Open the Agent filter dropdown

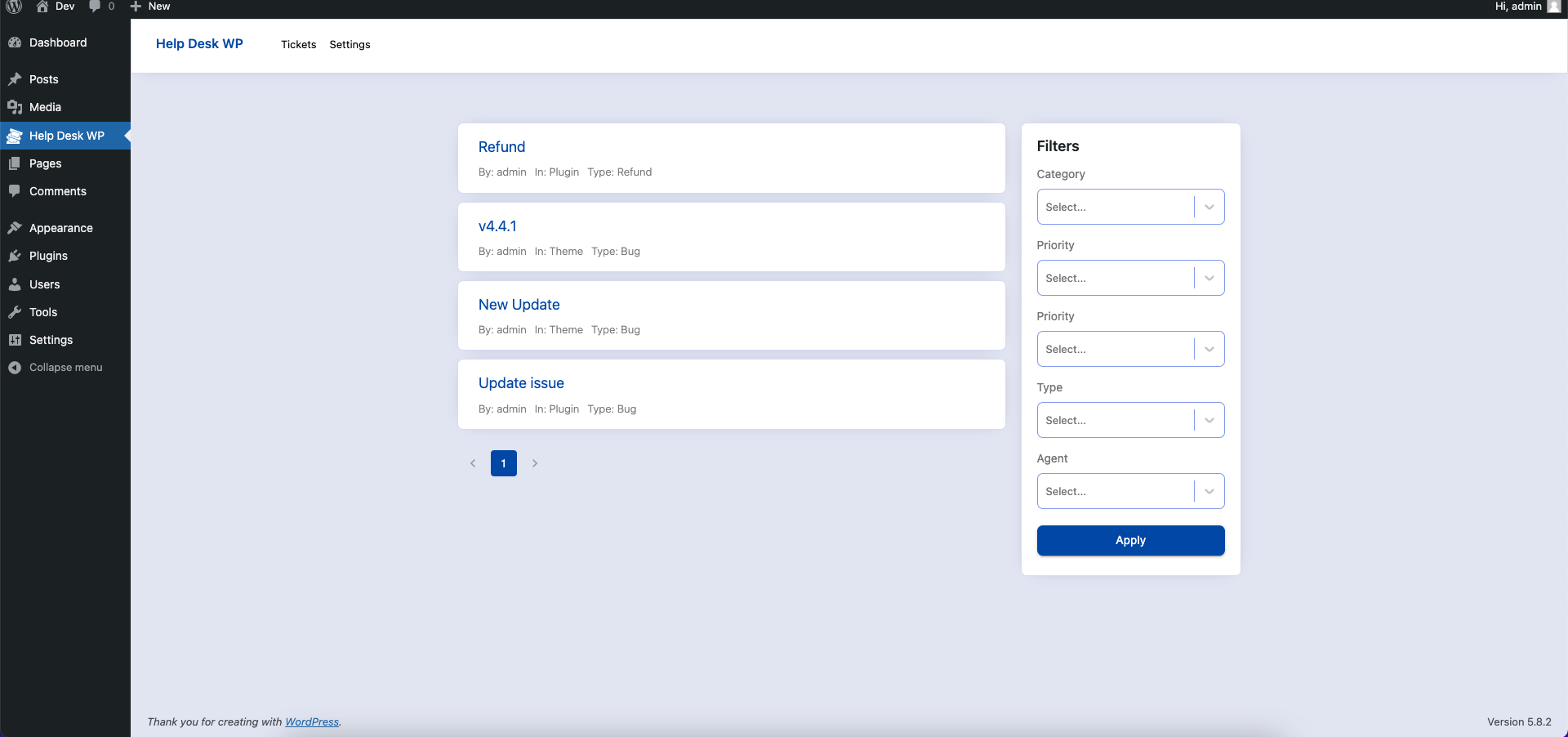(x=1130, y=491)
